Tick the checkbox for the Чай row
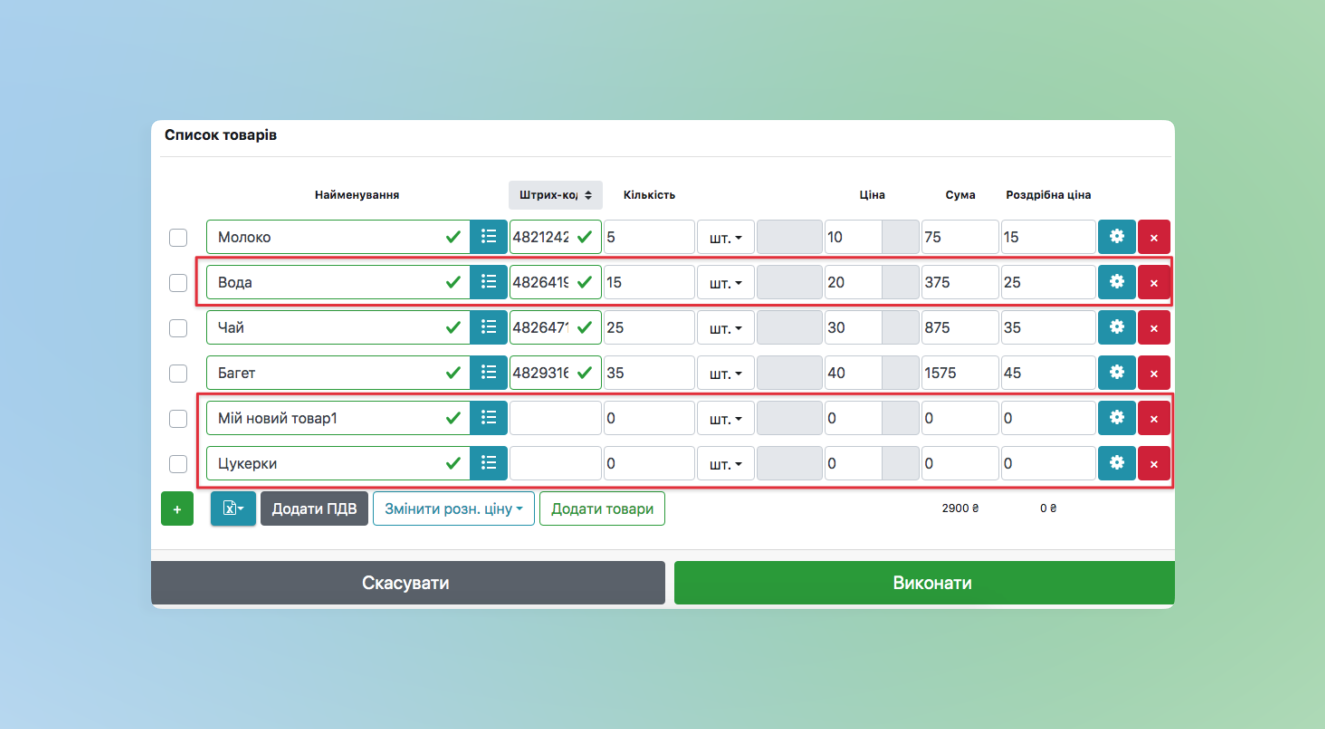The height and width of the screenshot is (729, 1325). (x=178, y=328)
